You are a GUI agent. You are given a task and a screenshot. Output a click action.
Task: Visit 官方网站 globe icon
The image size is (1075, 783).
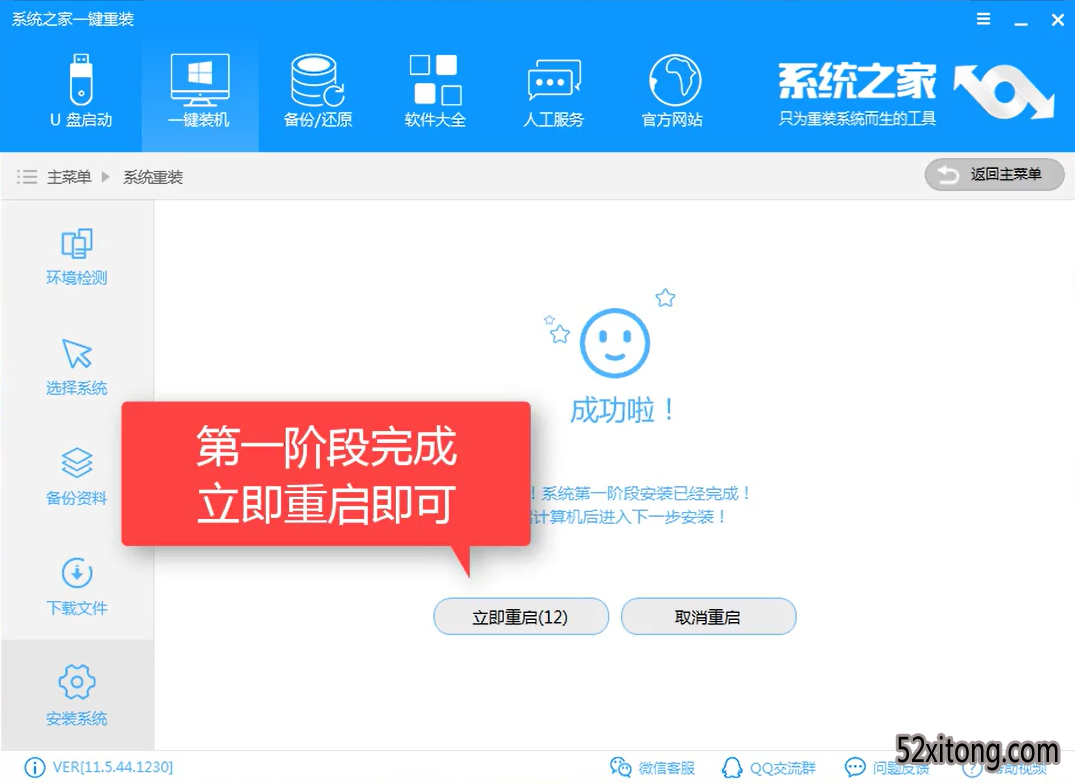(x=675, y=80)
